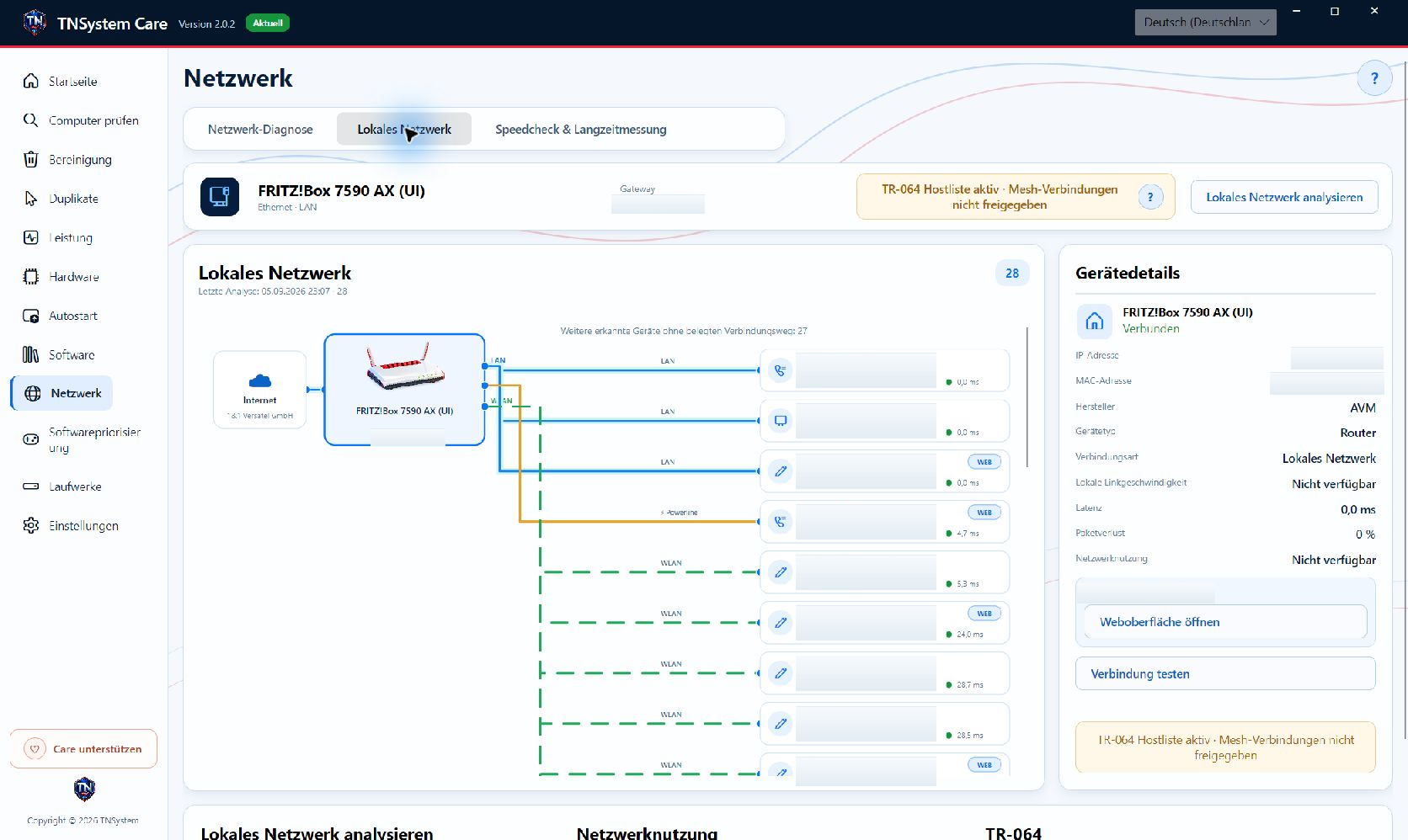Click edit icon of 28,7 ms WLAN device
Screen dimensions: 1408x840
[x=781, y=673]
